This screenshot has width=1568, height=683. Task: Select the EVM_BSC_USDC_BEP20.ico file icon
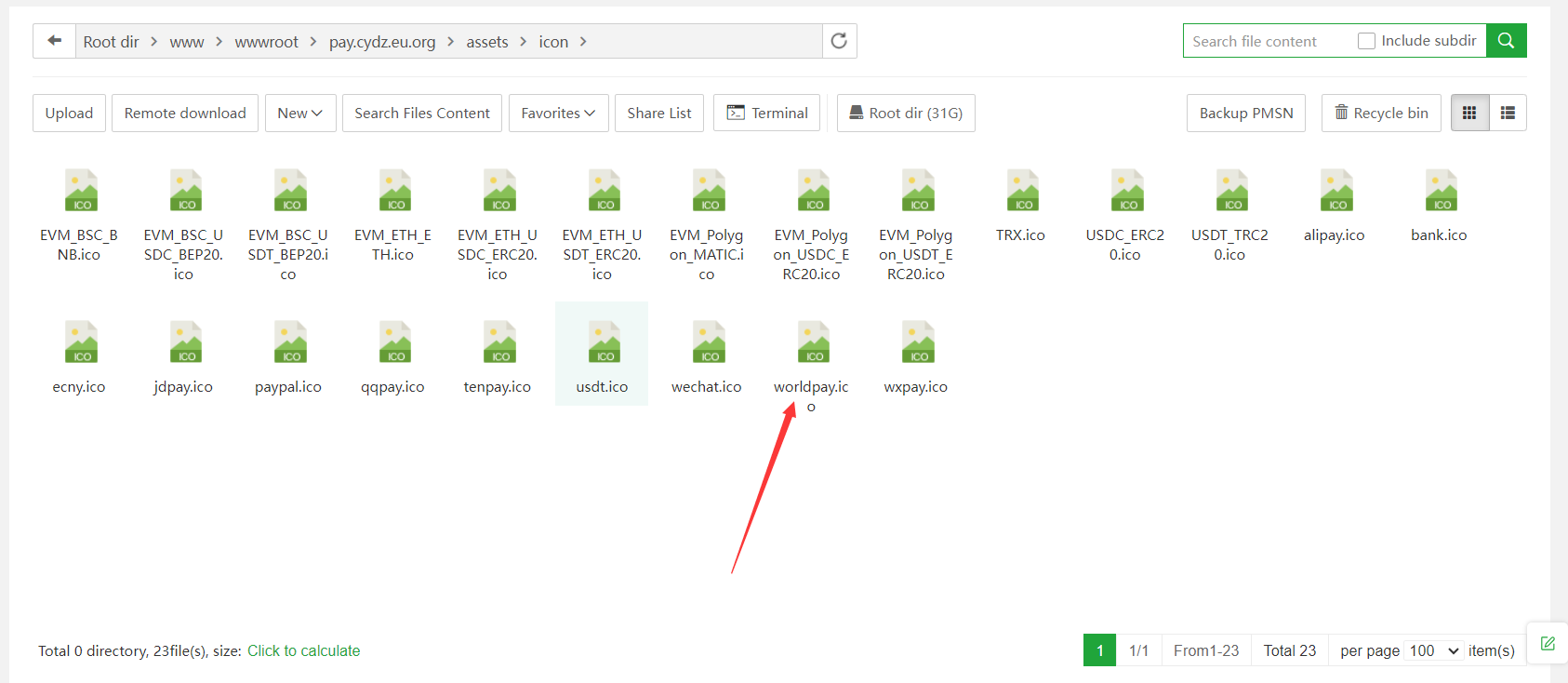[x=184, y=191]
